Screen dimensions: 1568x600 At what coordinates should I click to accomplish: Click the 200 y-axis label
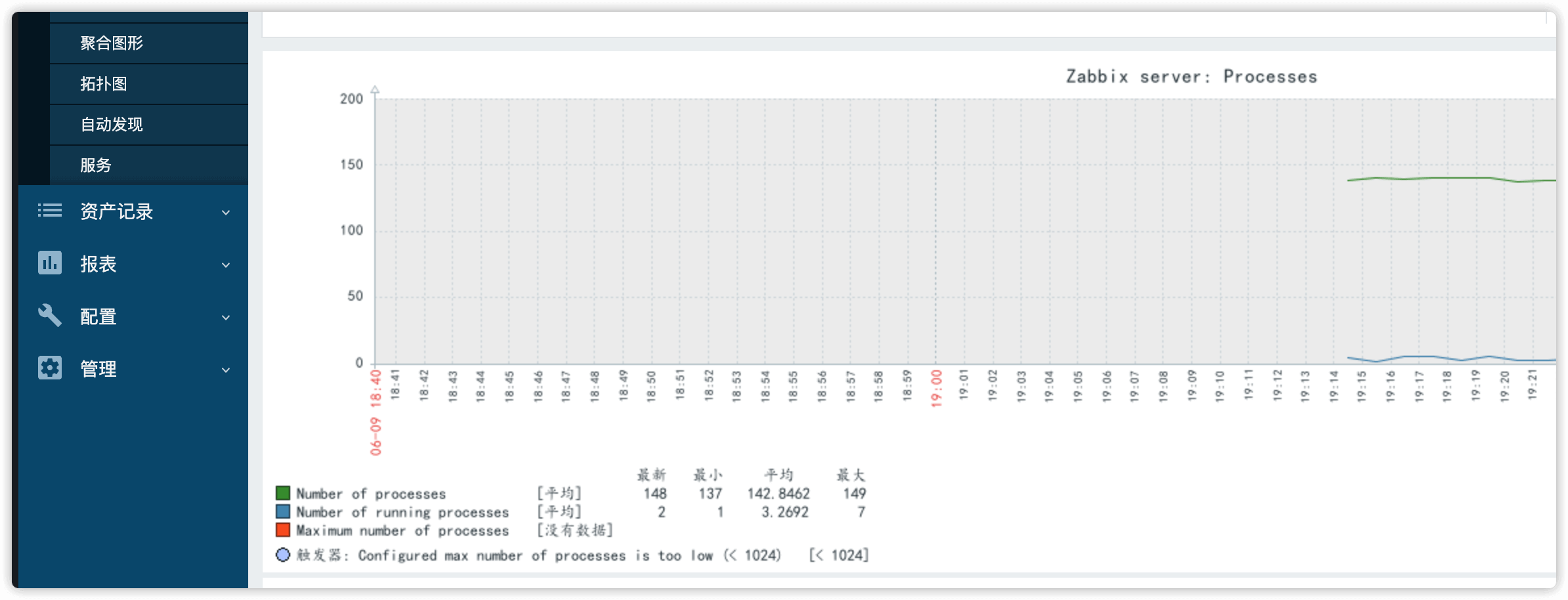[351, 99]
